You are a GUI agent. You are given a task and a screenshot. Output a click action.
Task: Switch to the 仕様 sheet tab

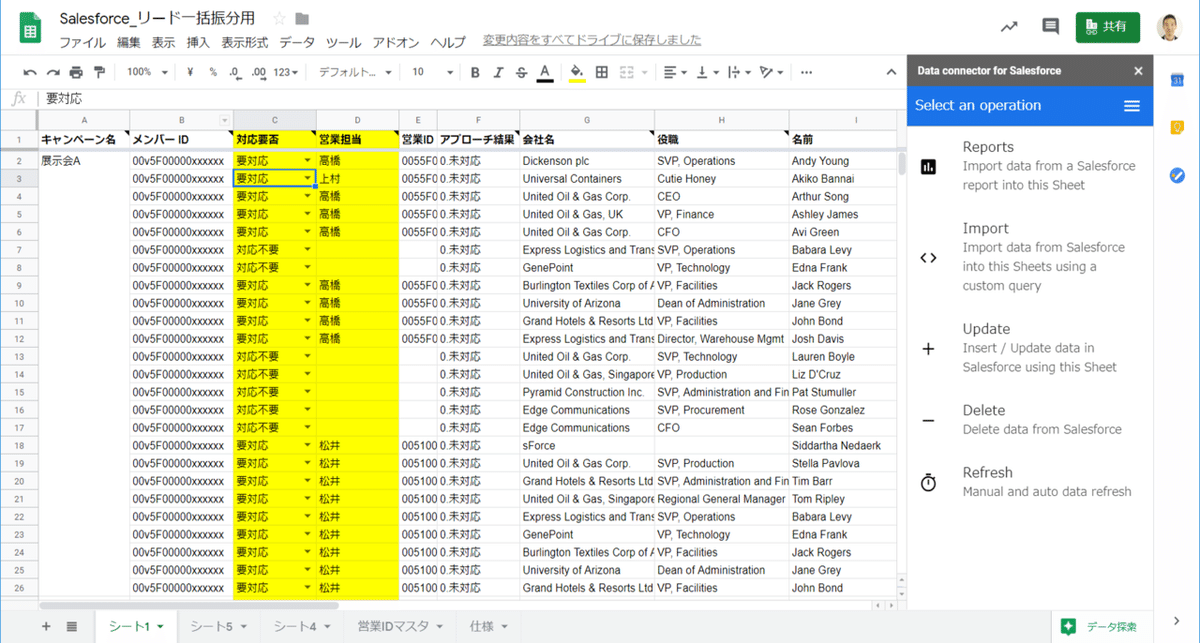click(x=489, y=627)
